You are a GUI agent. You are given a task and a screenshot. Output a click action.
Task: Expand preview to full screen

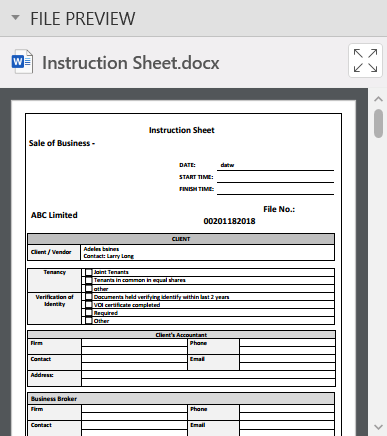pos(365,60)
